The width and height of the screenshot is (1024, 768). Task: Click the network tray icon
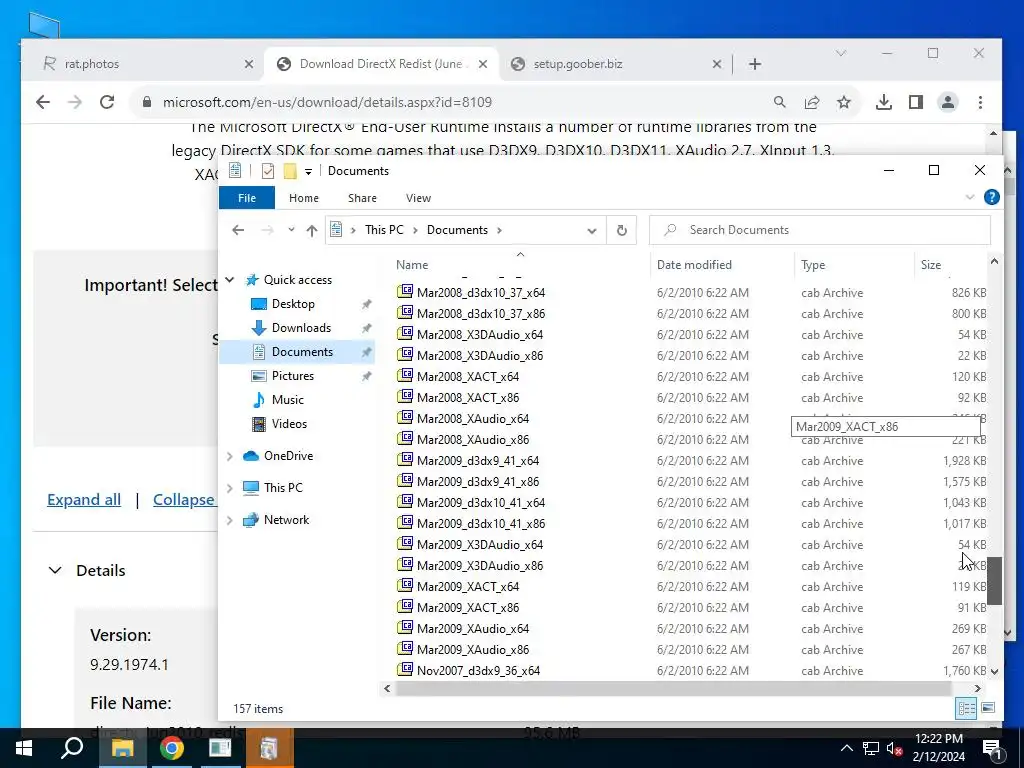point(871,748)
